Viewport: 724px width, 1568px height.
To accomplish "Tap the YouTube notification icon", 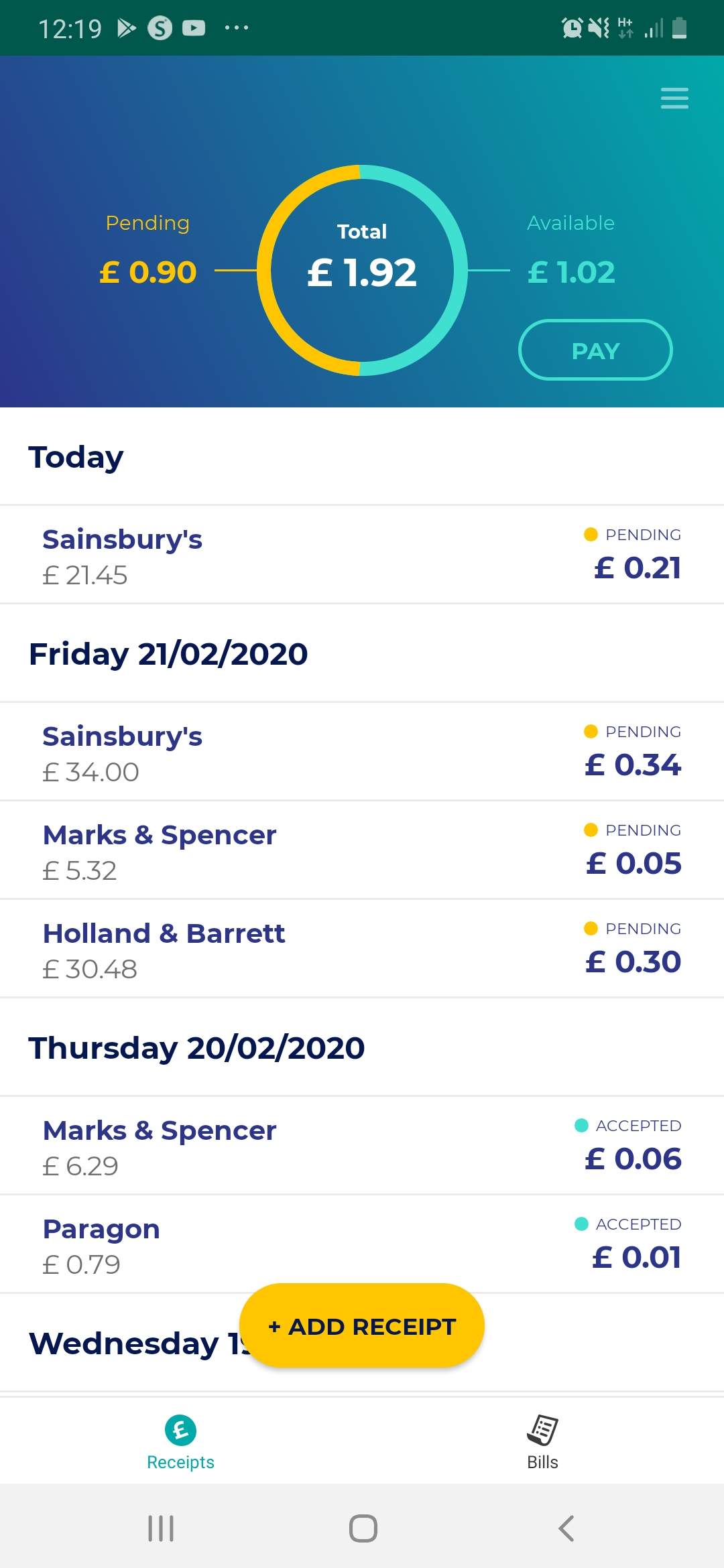I will point(194,28).
